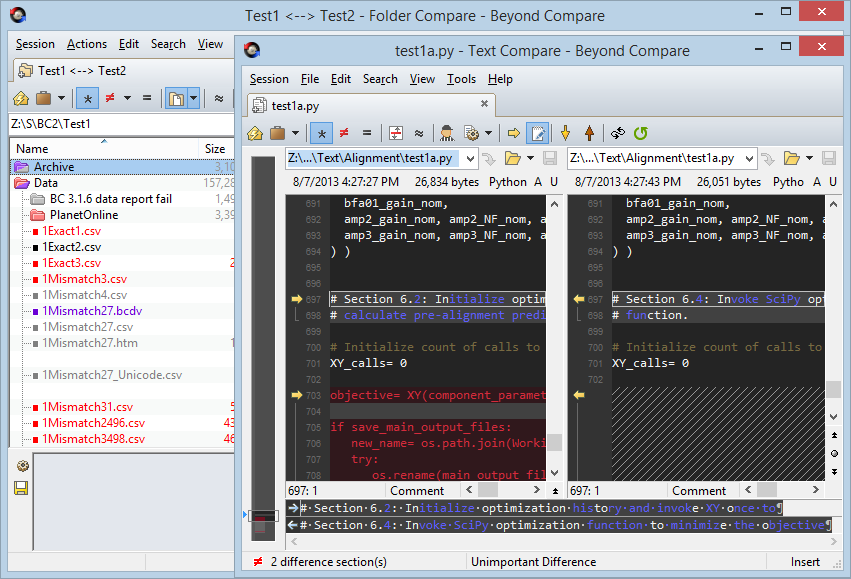Click the Swap Sides icon
The height and width of the screenshot is (579, 851).
[x=617, y=132]
